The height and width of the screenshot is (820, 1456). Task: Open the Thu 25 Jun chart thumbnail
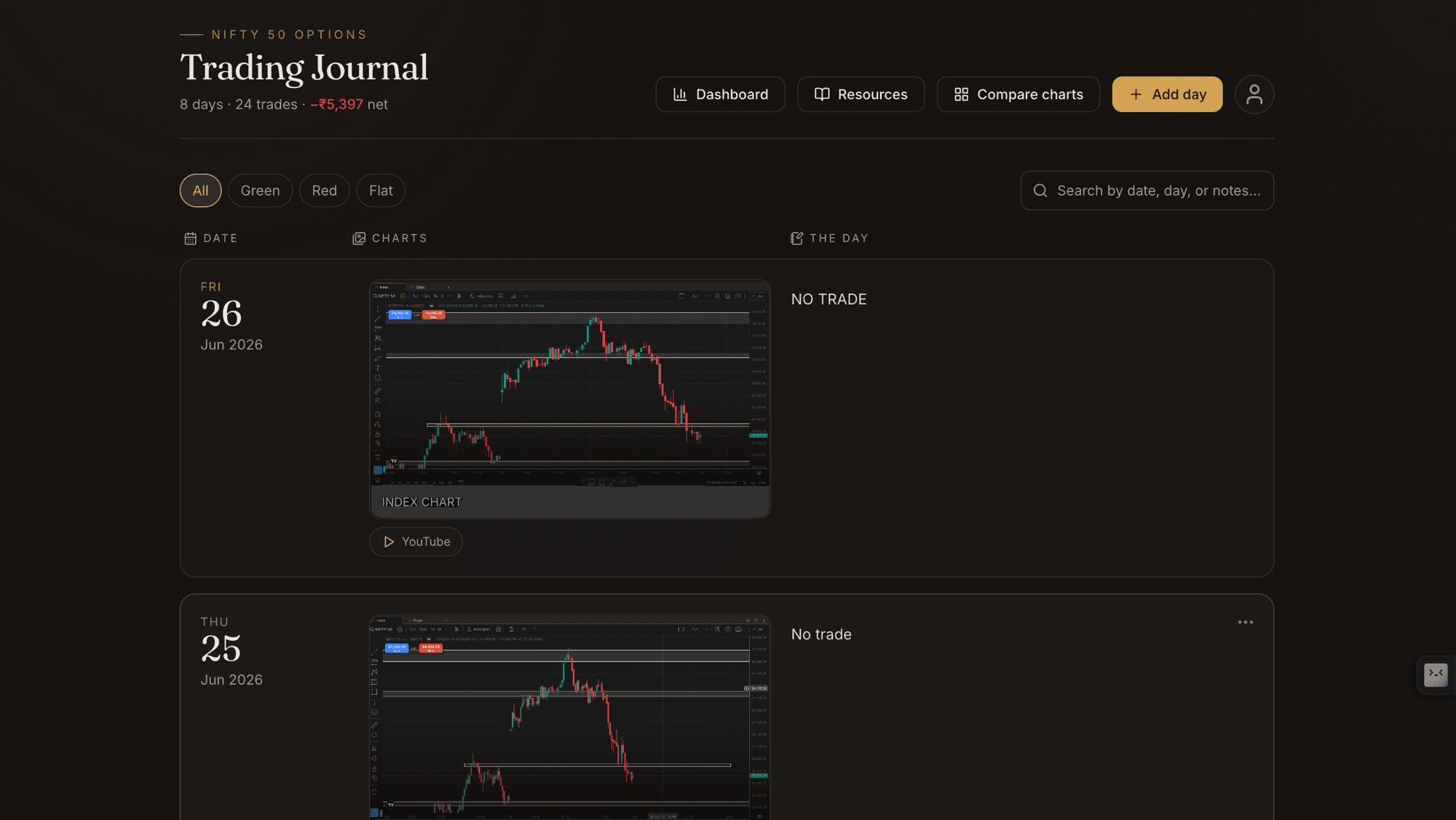[570, 717]
